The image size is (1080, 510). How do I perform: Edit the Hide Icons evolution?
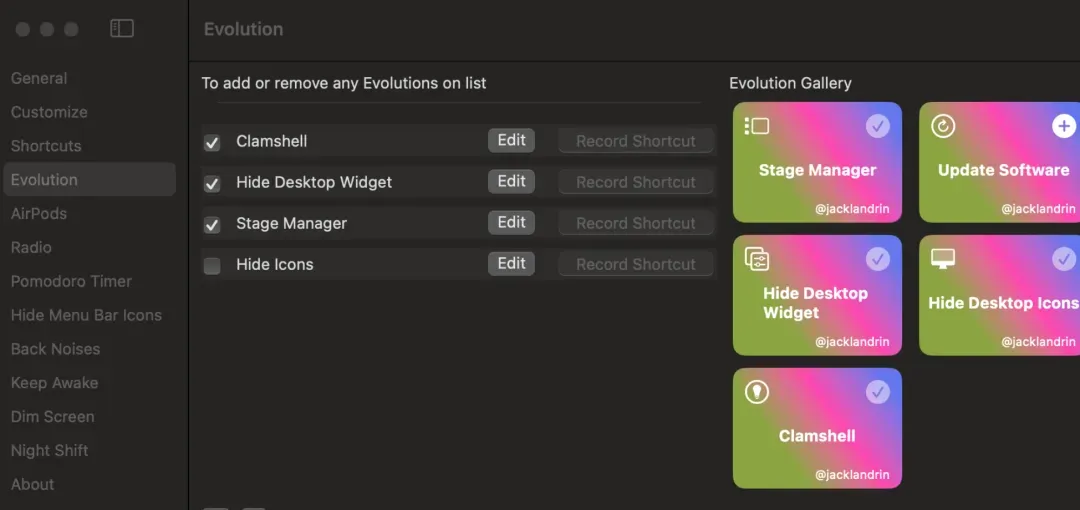[511, 263]
